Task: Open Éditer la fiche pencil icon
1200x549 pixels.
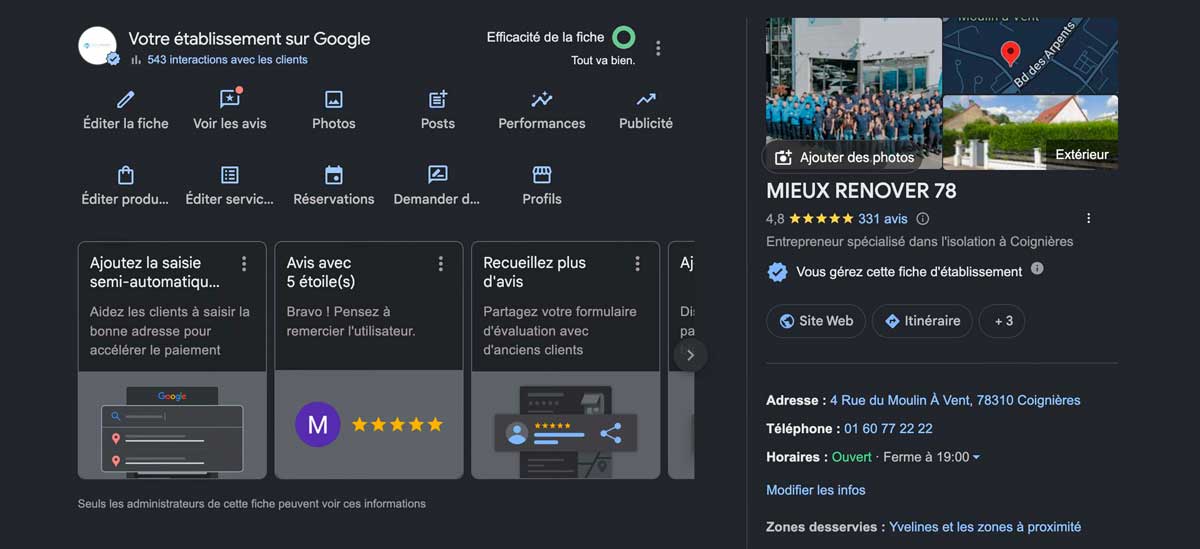Action: coord(126,99)
